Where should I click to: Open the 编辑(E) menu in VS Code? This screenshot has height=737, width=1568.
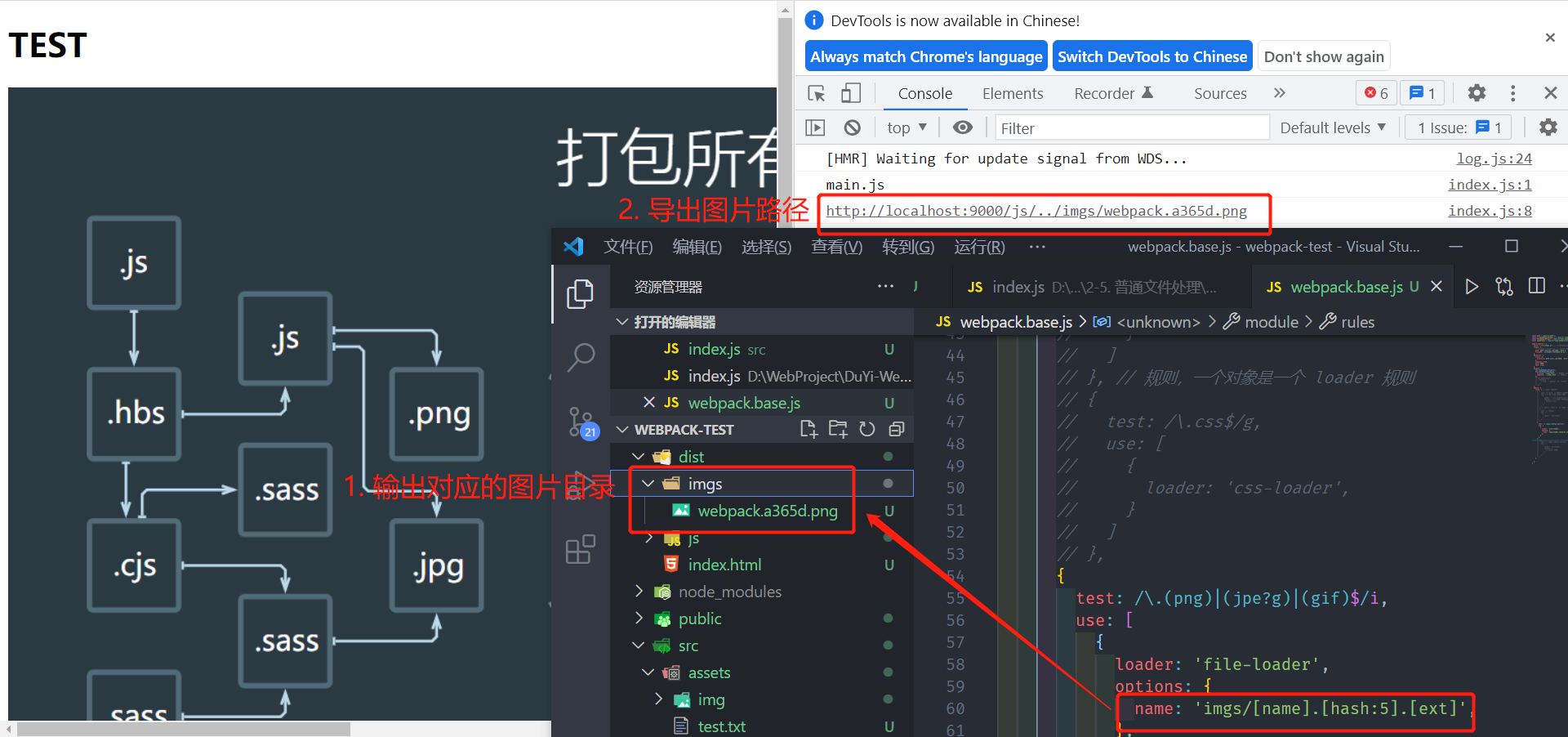(697, 247)
